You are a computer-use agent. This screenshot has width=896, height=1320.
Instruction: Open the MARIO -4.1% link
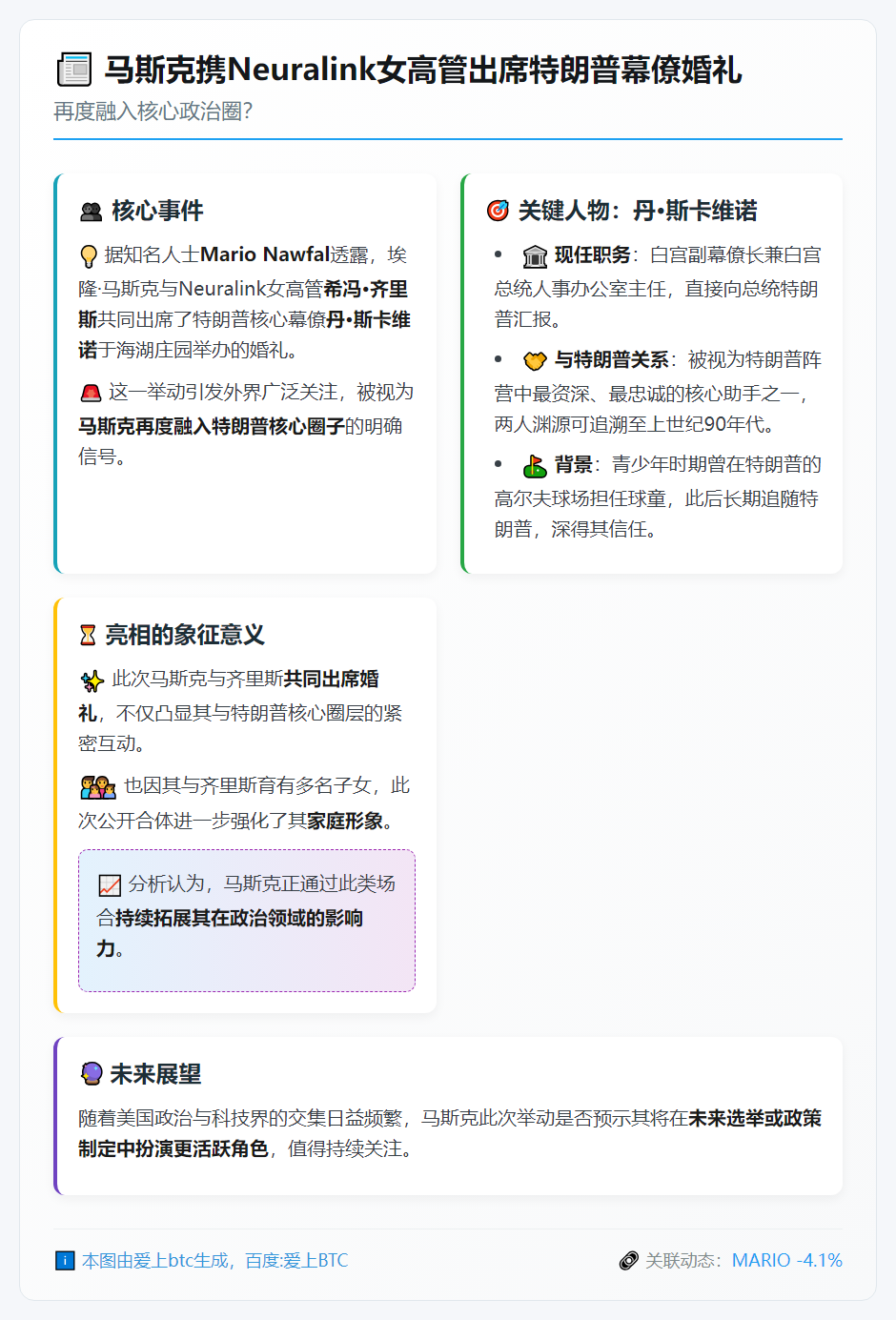[x=787, y=1260]
